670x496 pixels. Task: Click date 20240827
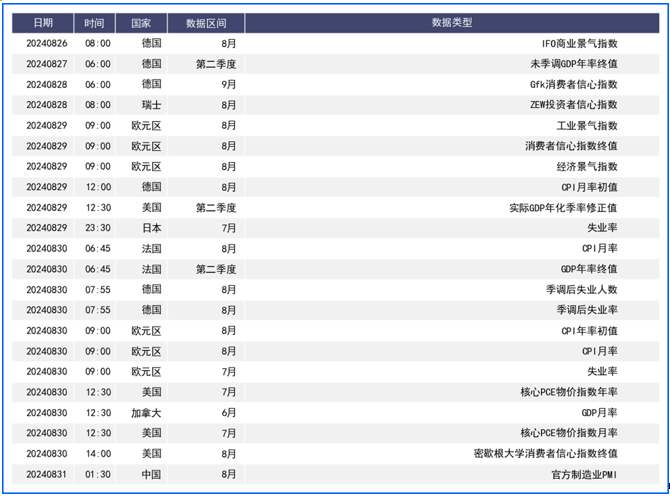point(47,64)
